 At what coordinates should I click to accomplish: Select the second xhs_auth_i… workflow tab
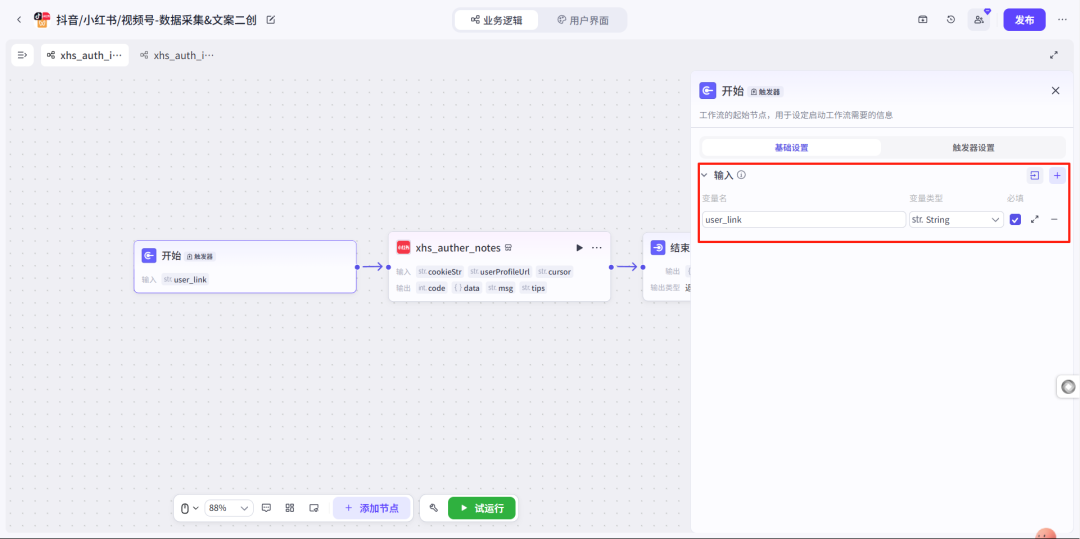pyautogui.click(x=177, y=55)
